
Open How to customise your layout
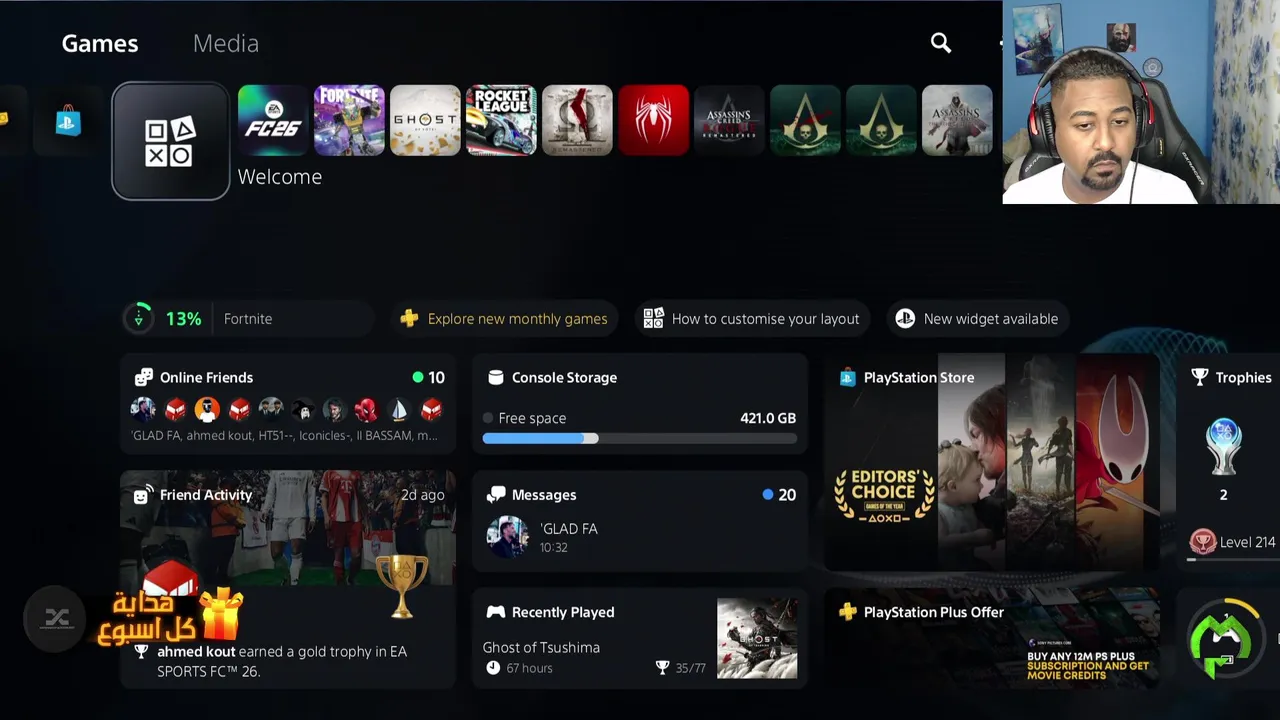[752, 318]
